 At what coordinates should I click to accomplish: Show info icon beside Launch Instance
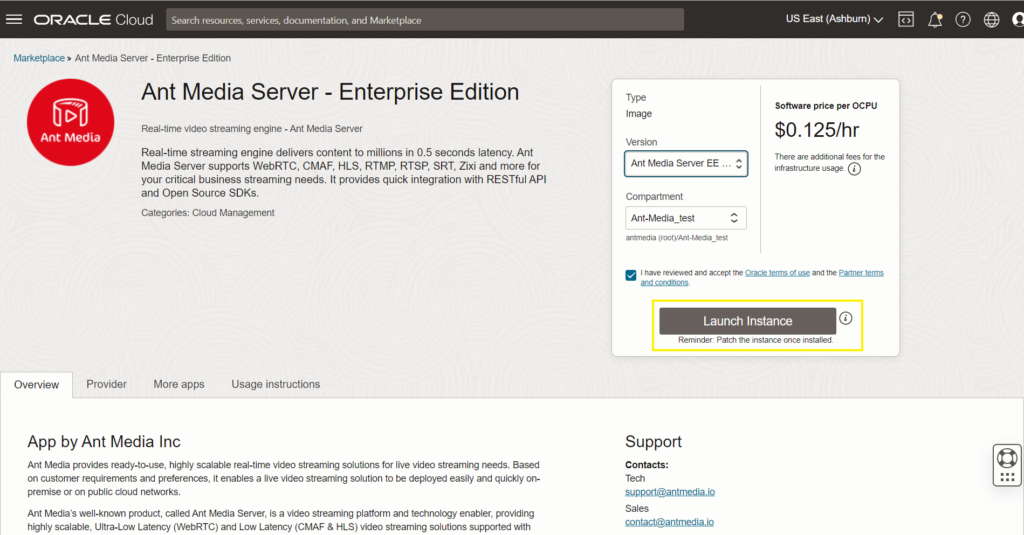(x=846, y=318)
